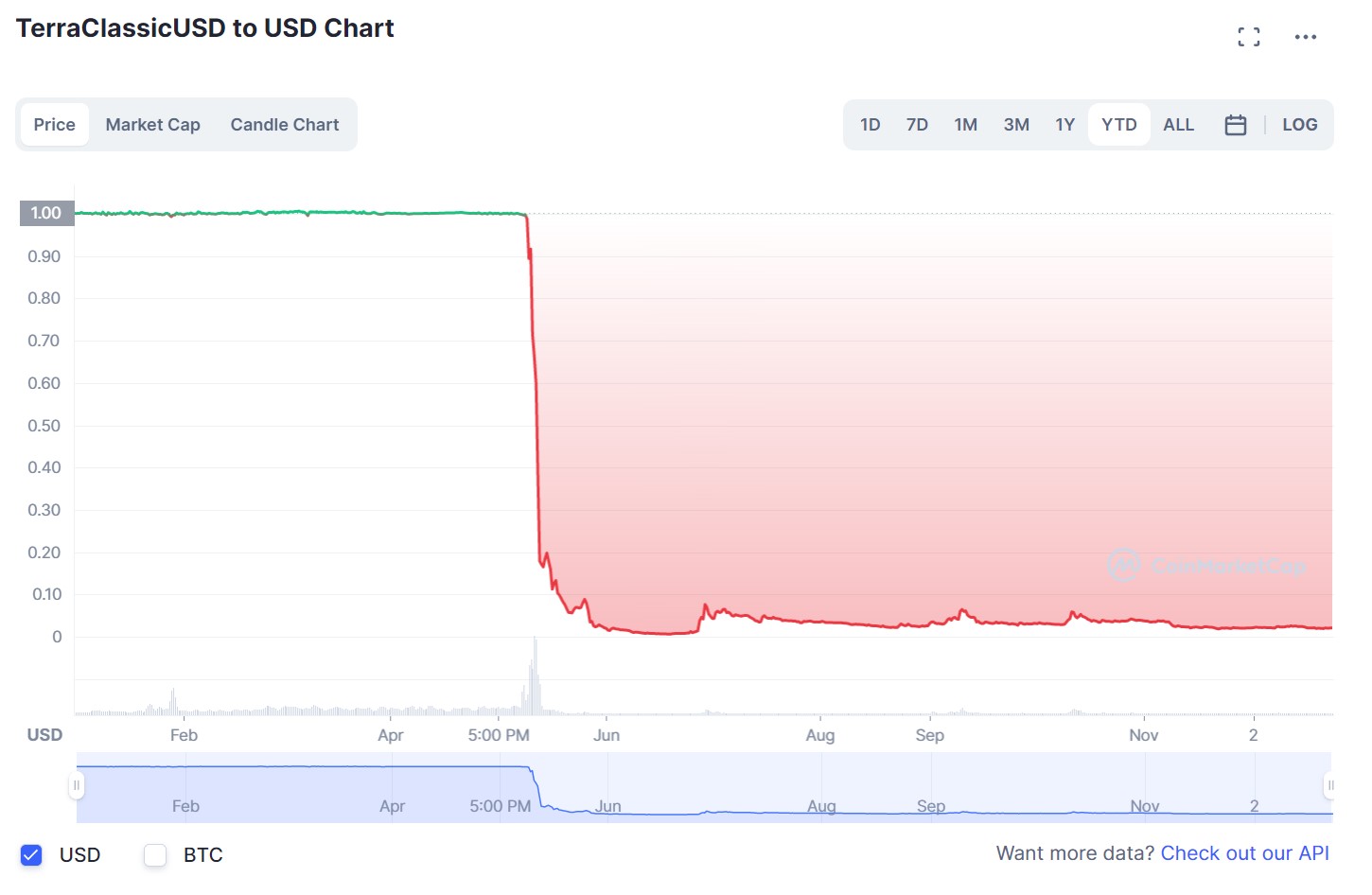The image size is (1372, 895).
Task: Select the 1D timeframe
Action: (x=870, y=124)
